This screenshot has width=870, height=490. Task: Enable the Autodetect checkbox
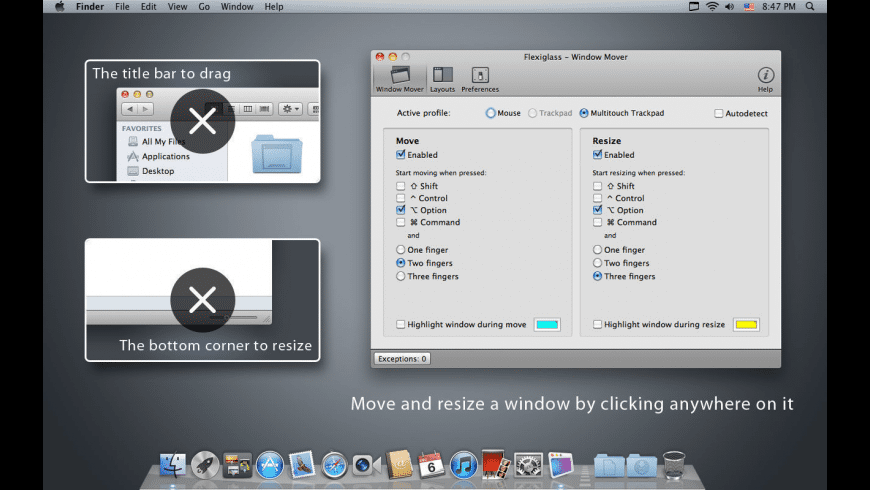tap(719, 113)
